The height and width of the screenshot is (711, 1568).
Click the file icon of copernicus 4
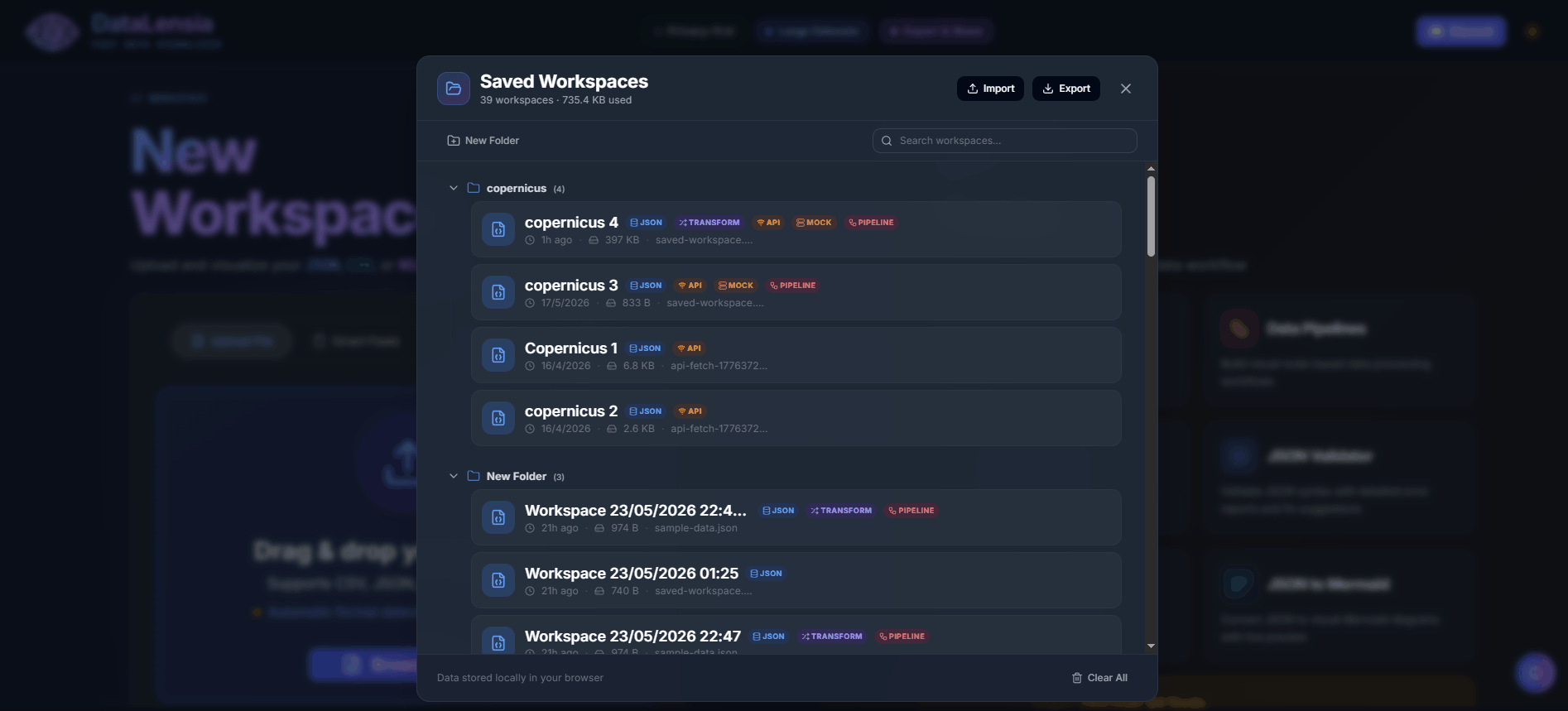tap(498, 229)
